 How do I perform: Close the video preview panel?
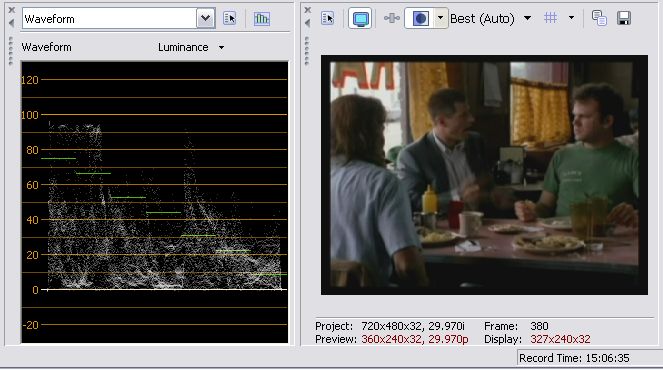pos(308,10)
